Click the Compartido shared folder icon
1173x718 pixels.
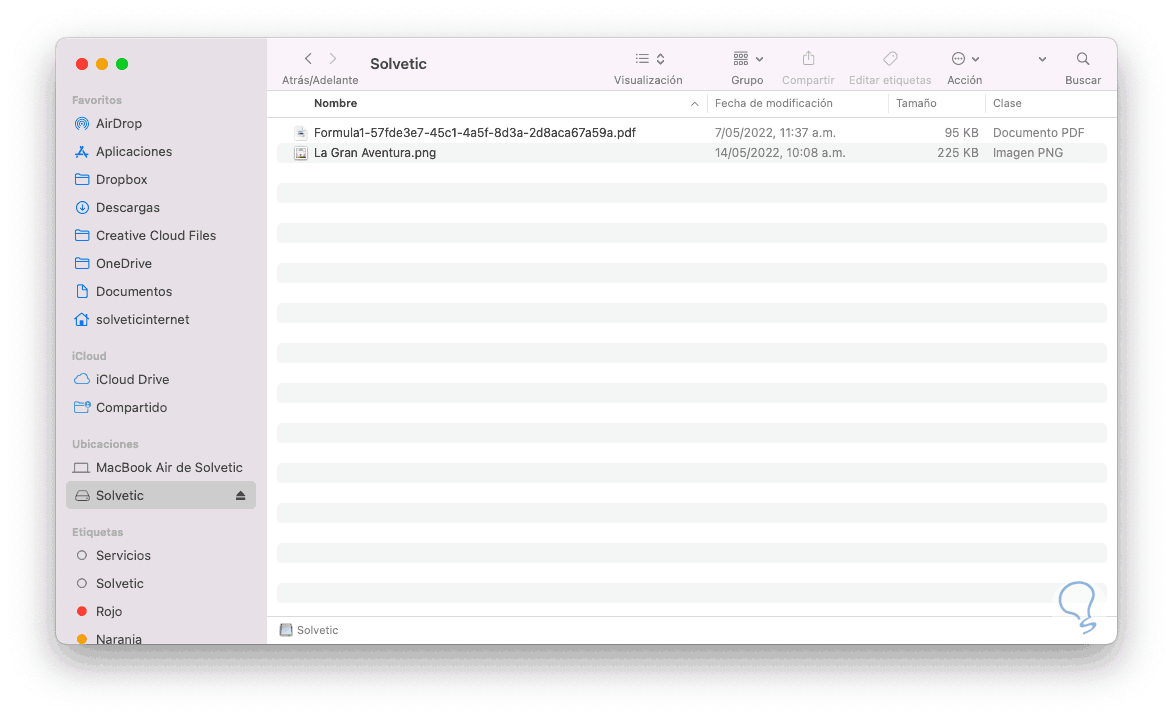coord(82,408)
